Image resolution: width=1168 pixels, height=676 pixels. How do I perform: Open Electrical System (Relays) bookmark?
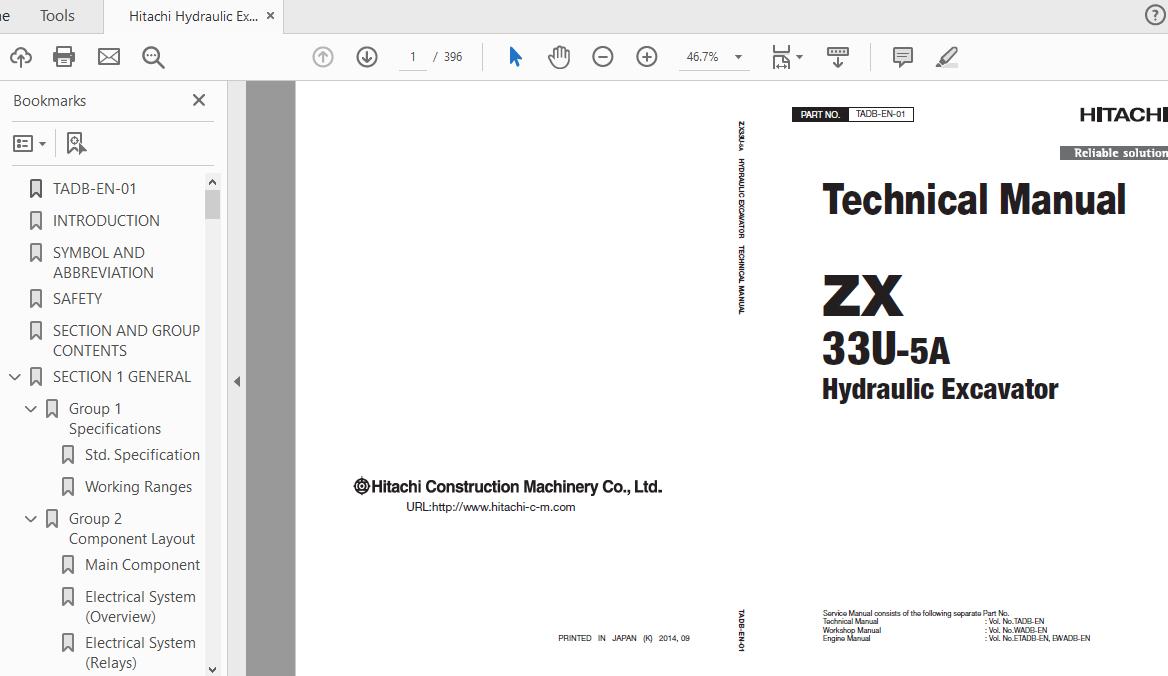140,653
